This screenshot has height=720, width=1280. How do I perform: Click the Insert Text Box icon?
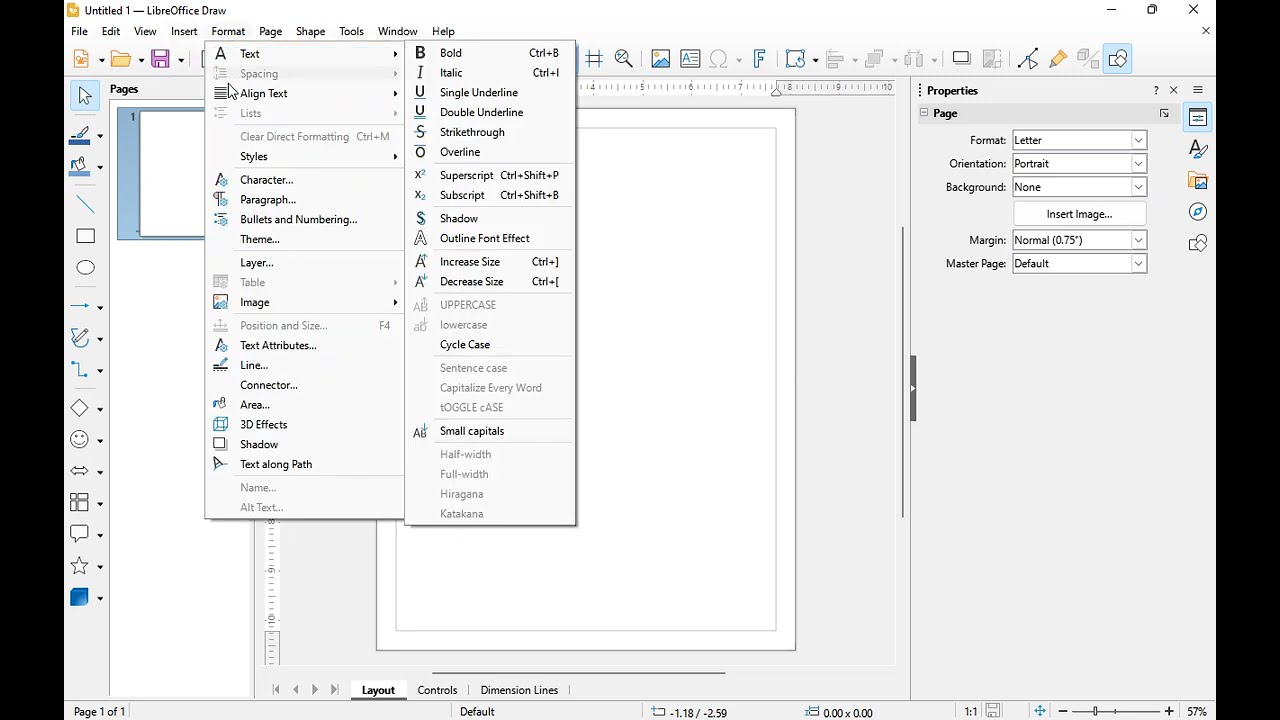pyautogui.click(x=690, y=59)
